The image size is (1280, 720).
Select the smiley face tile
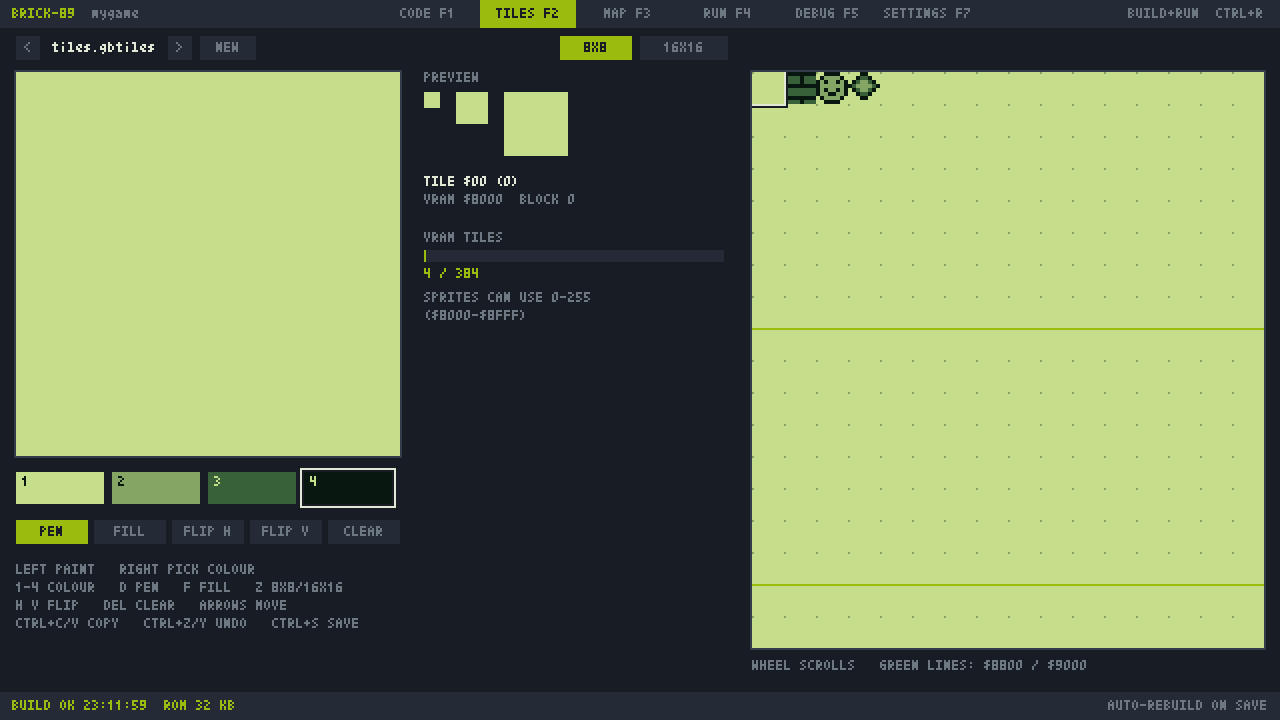point(833,88)
